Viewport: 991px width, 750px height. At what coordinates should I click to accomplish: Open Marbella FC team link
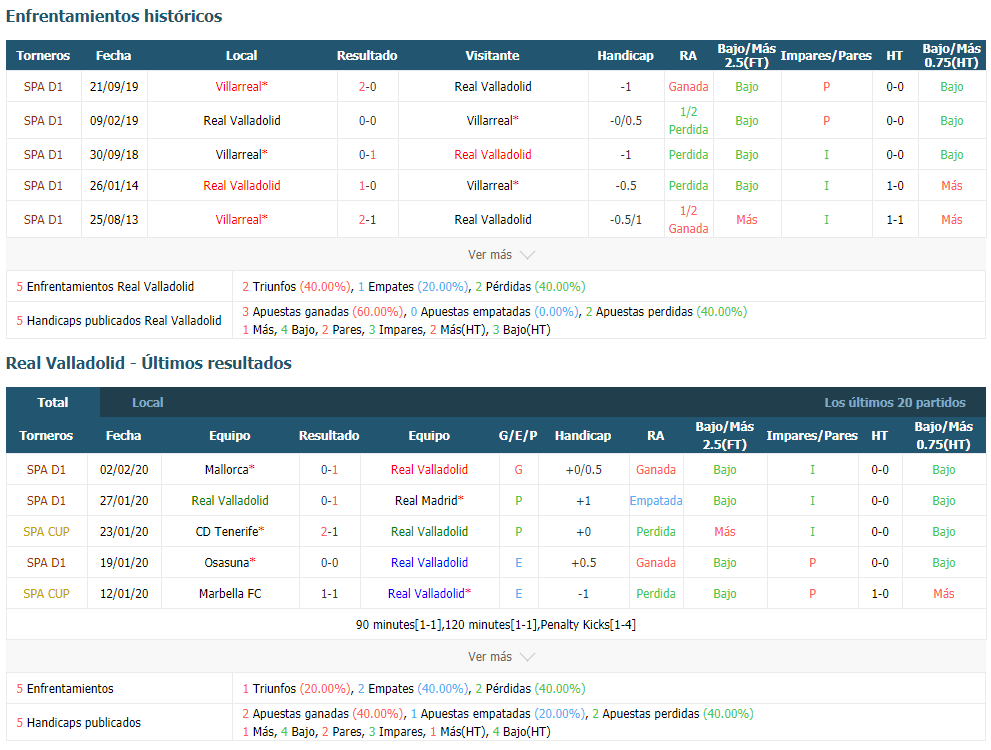pyautogui.click(x=229, y=593)
